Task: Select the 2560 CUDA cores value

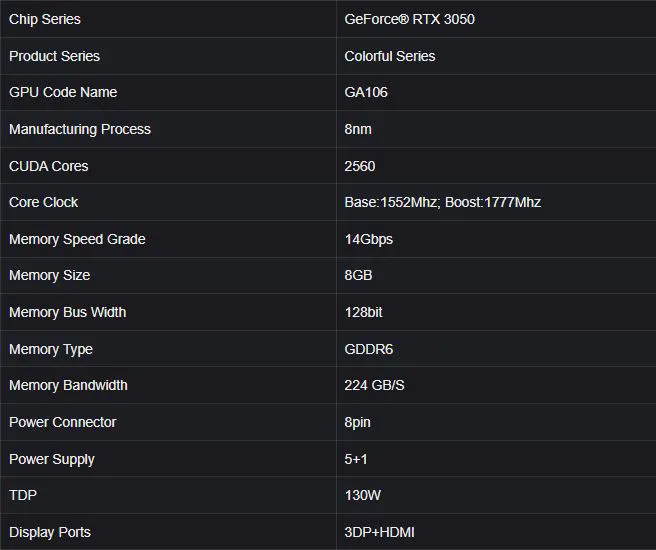Action: click(360, 166)
